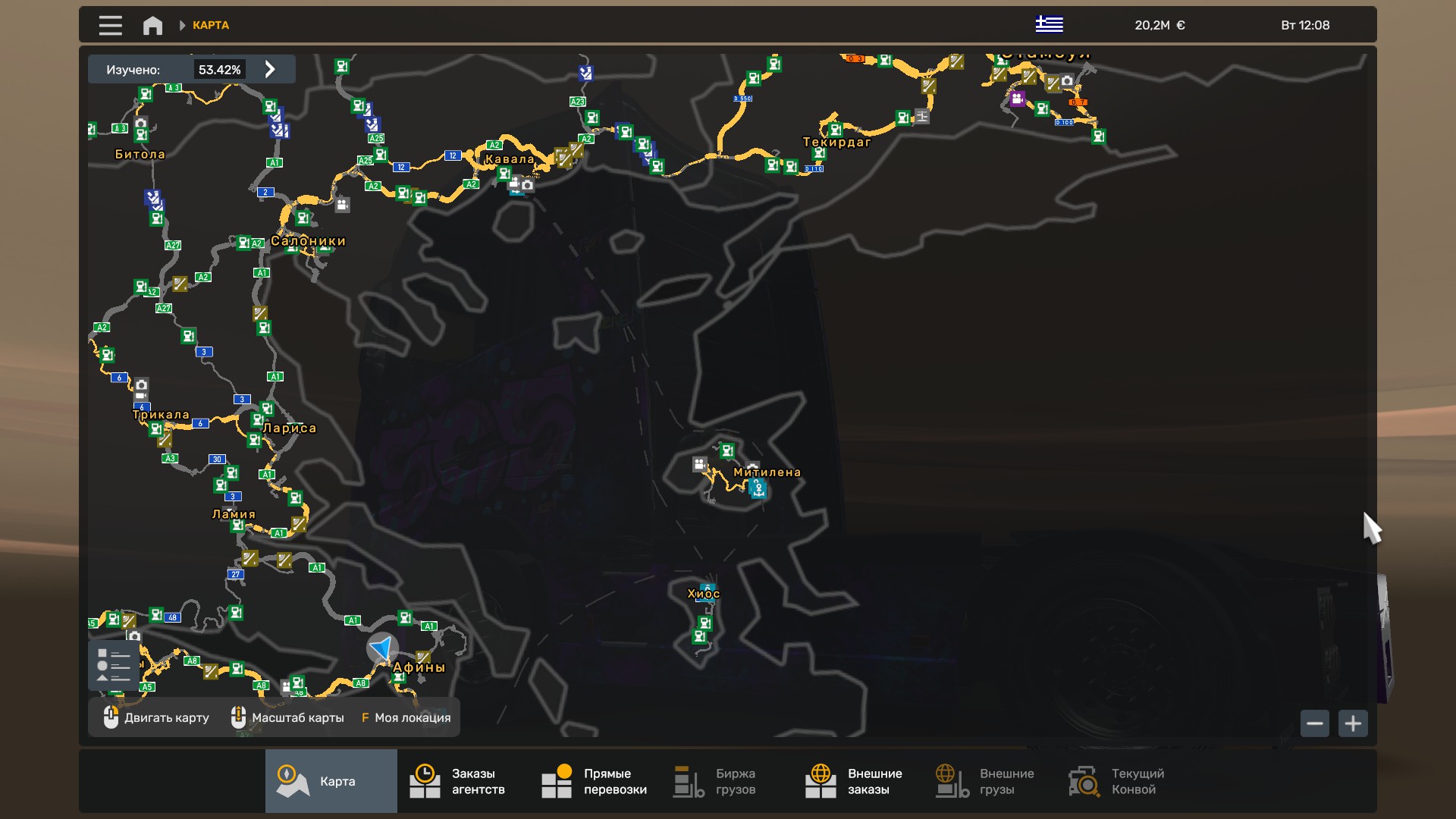Screen dimensions: 1456x819
Task: Open the Текущий Конвой tab
Action: (1123, 781)
